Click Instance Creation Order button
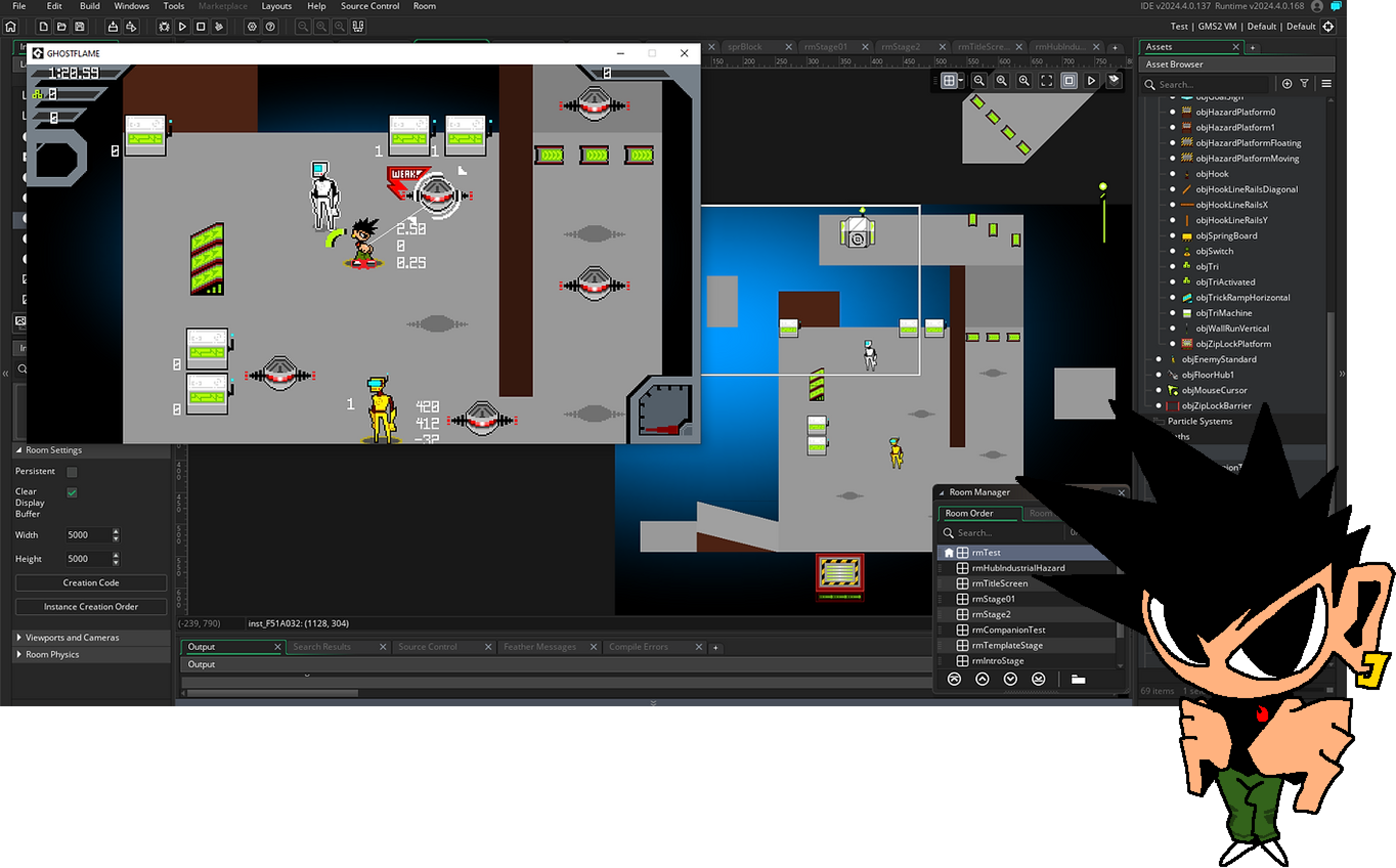The height and width of the screenshot is (868, 1396). [x=91, y=607]
